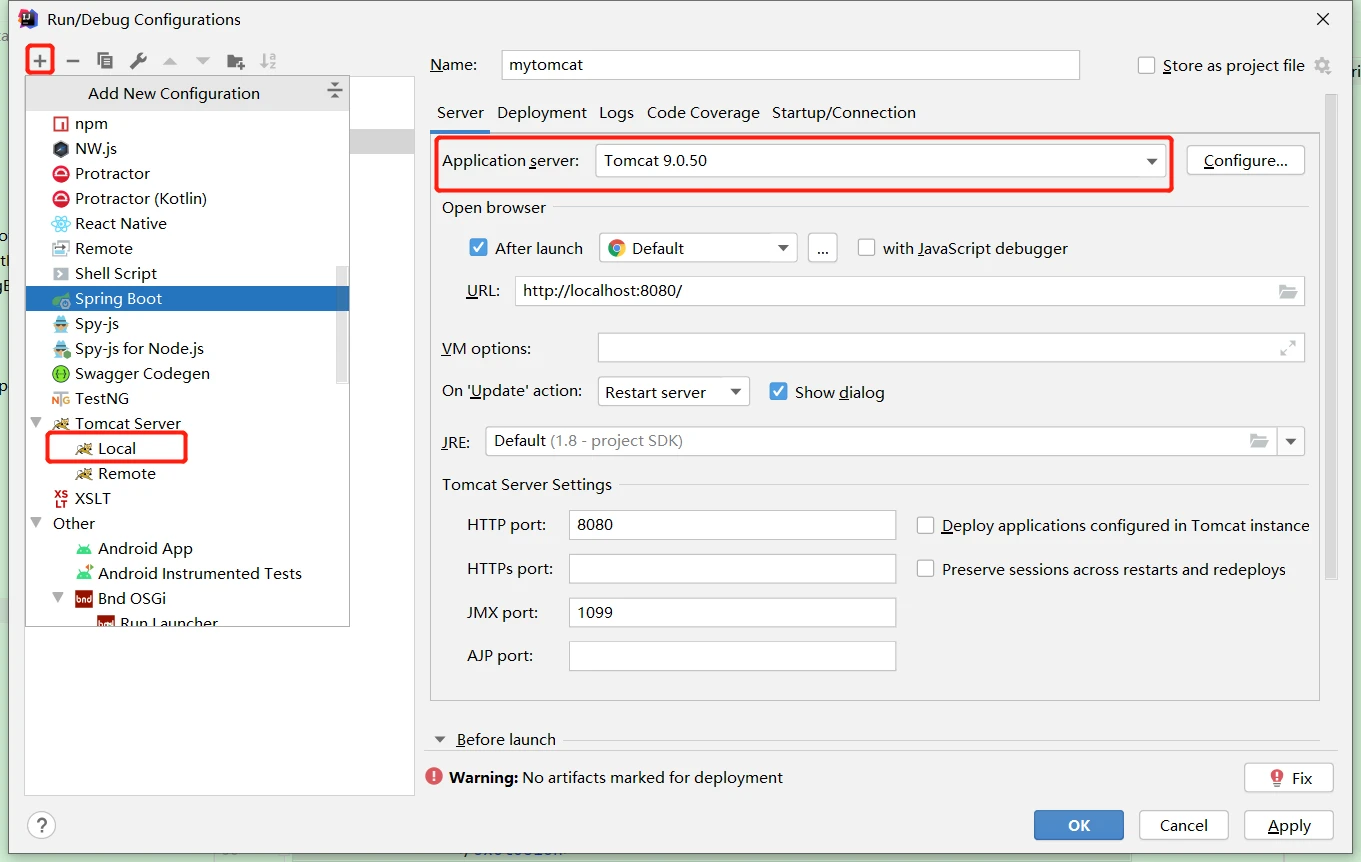
Task: Click the expand icon in VM options field
Action: 1288,348
